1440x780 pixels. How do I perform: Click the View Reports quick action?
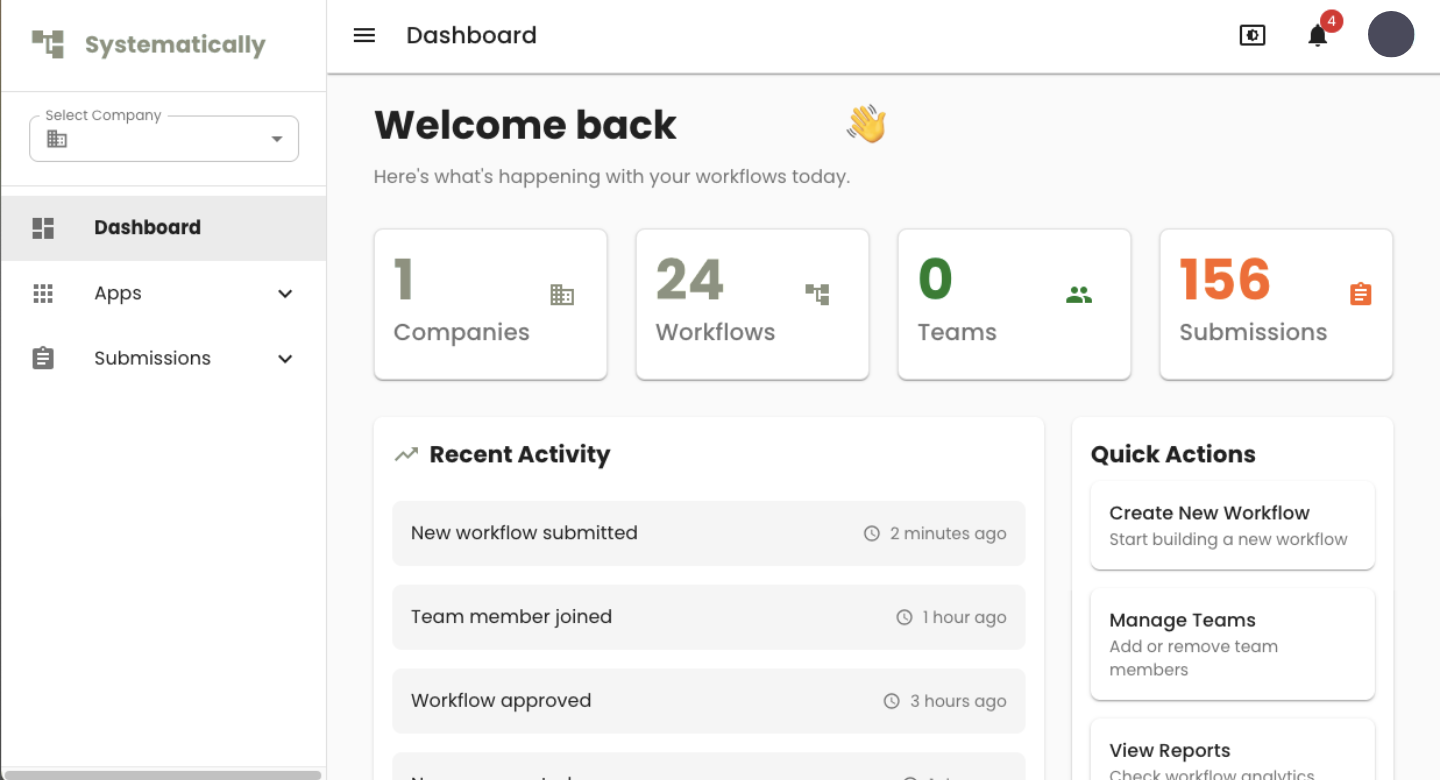pos(1232,756)
